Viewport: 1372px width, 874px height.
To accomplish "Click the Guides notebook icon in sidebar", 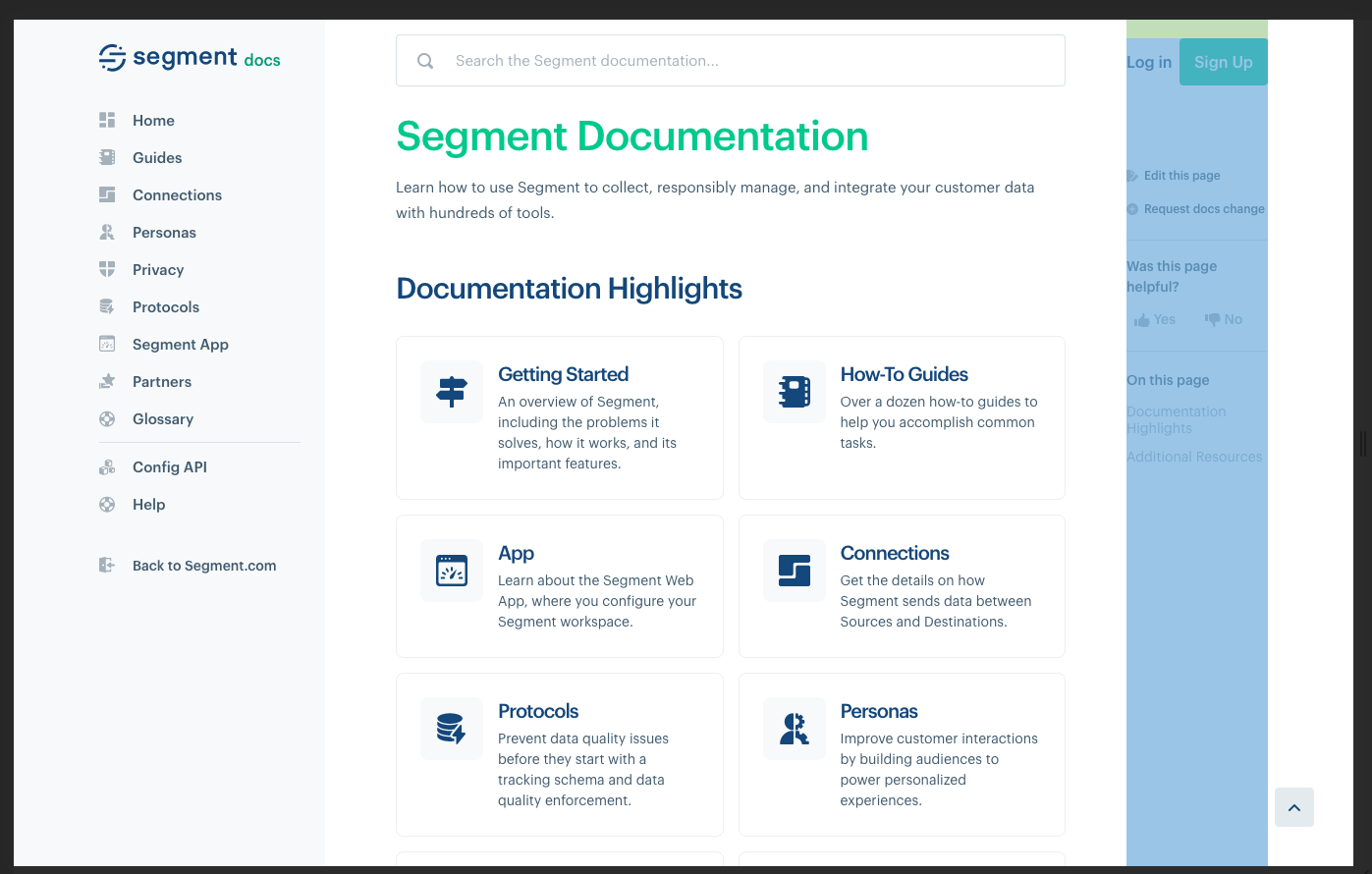I will pos(107,157).
